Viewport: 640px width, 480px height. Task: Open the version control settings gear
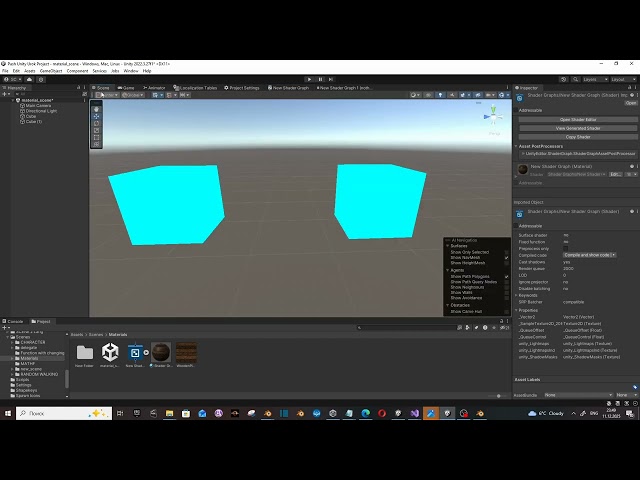[x=42, y=79]
